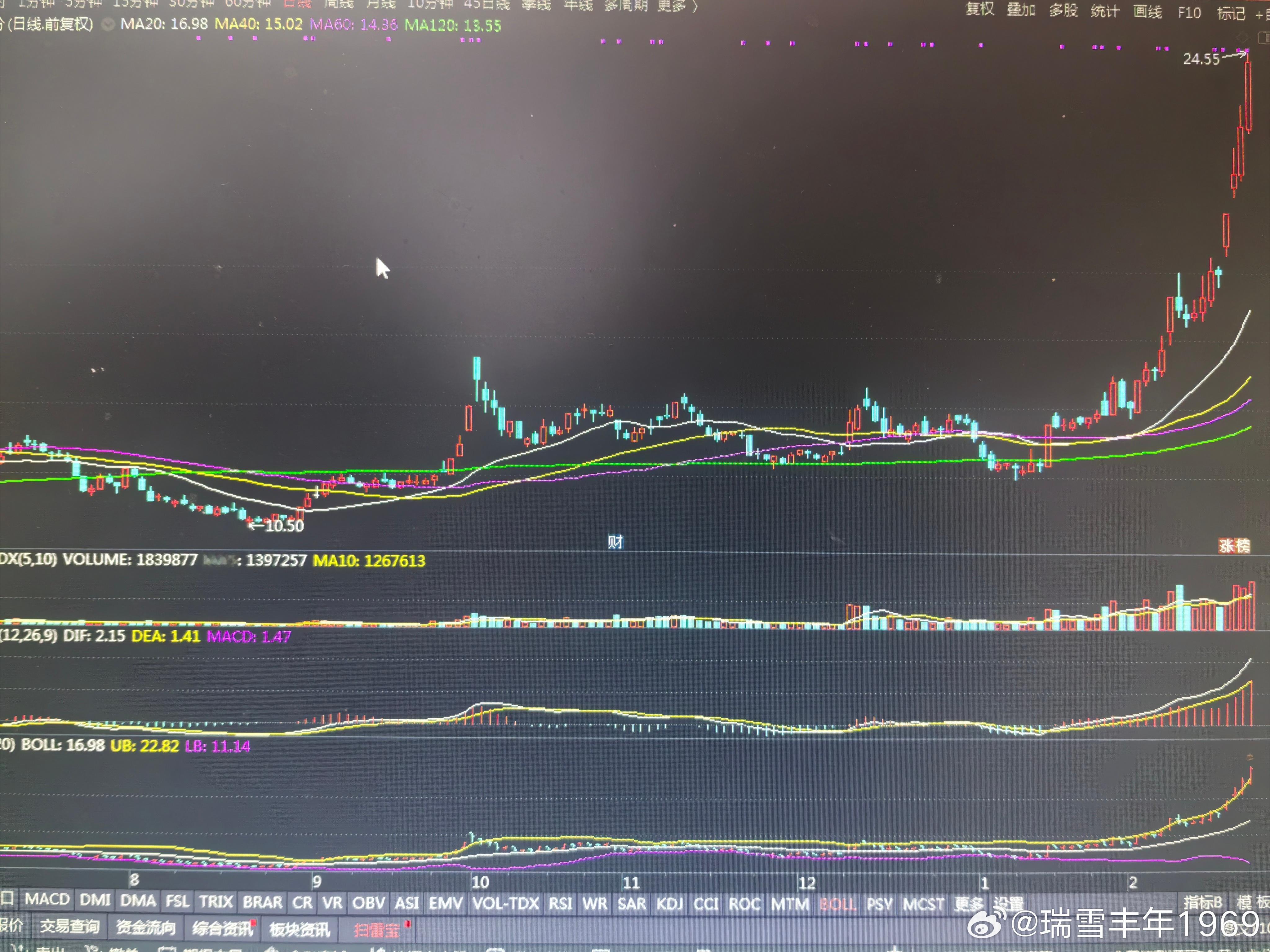Expand 更多 in the indicator tab row
Screen dimensions: 1270x952
[x=969, y=904]
